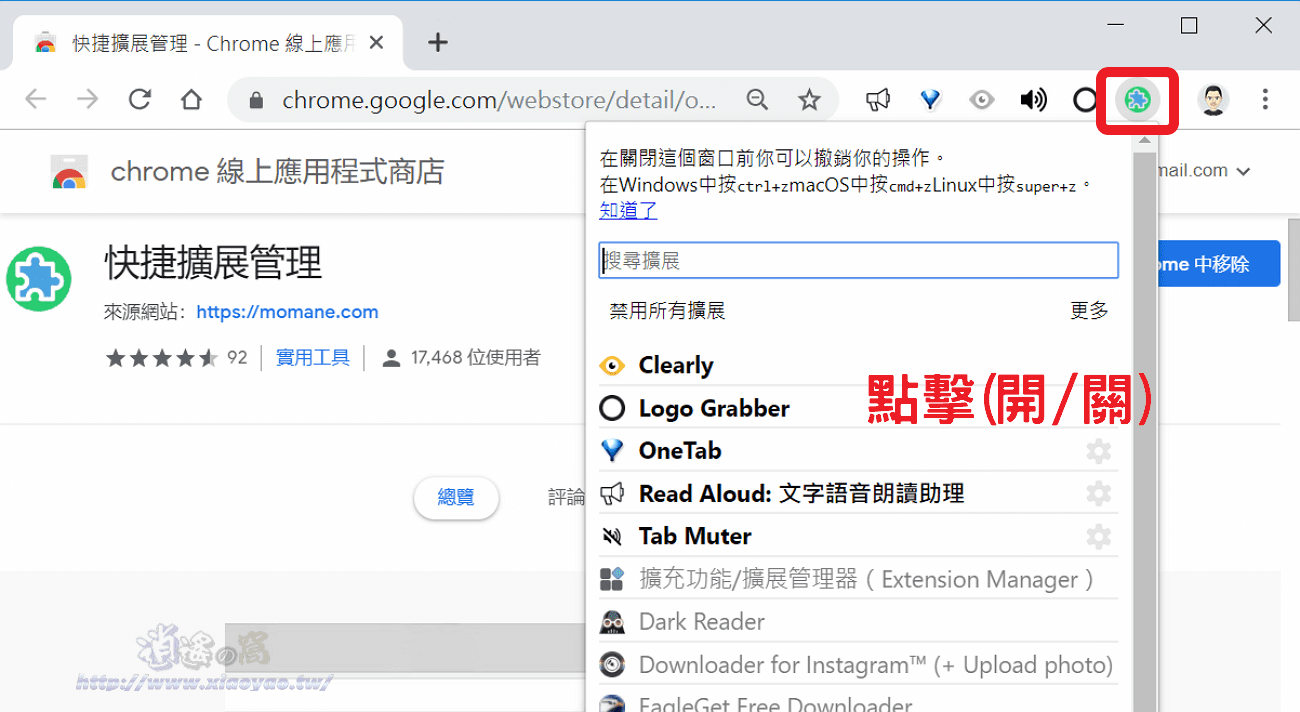Click the zoom magnifier in address bar
The width and height of the screenshot is (1300, 712).
(758, 99)
